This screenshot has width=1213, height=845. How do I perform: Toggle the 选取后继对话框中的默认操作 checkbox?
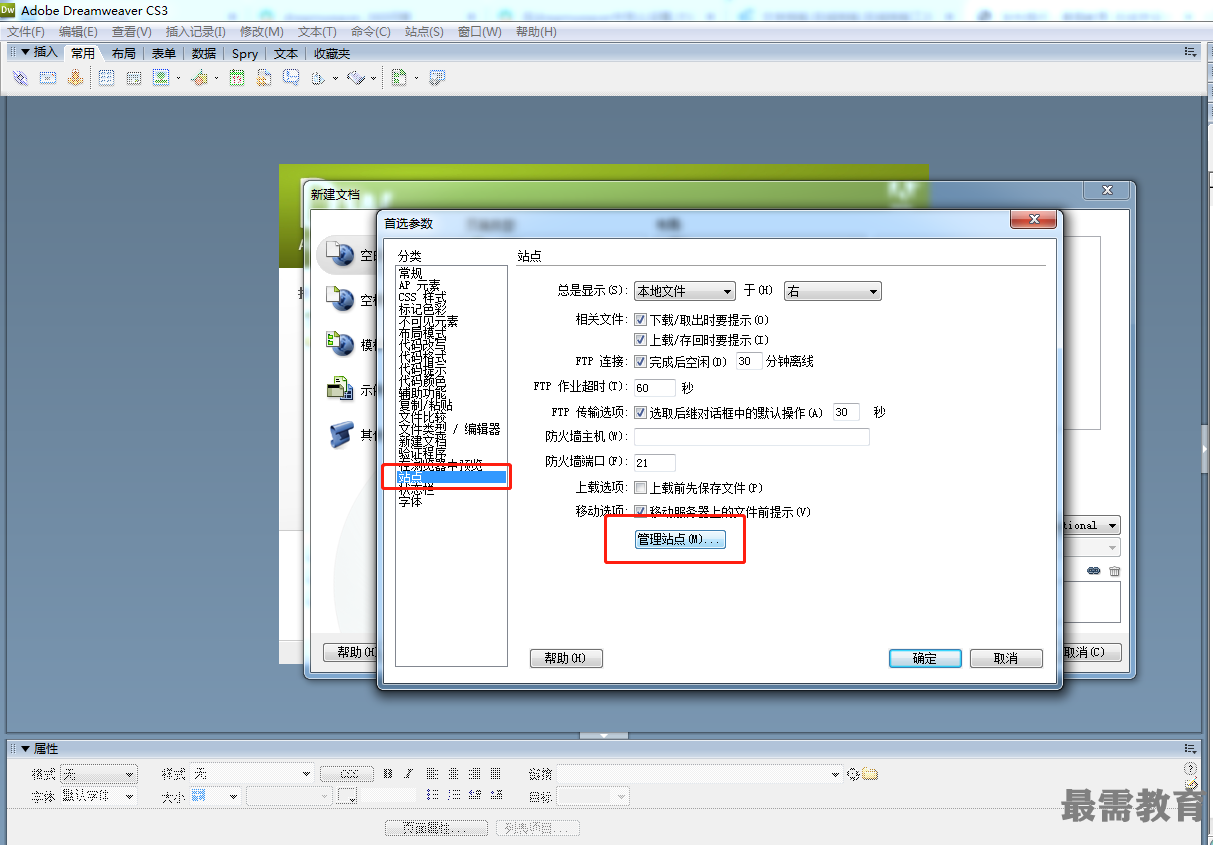coord(640,412)
